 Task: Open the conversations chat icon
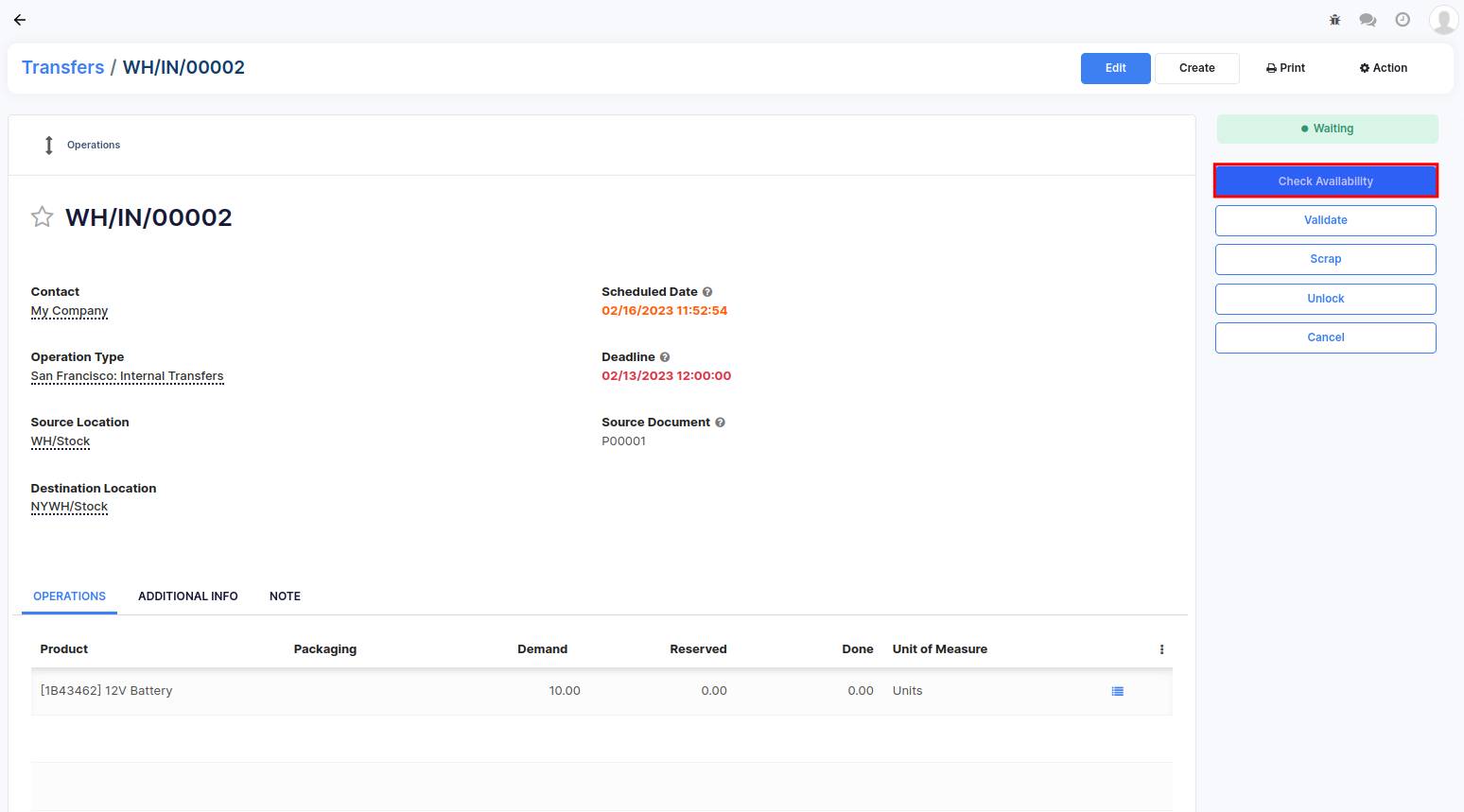[1368, 20]
